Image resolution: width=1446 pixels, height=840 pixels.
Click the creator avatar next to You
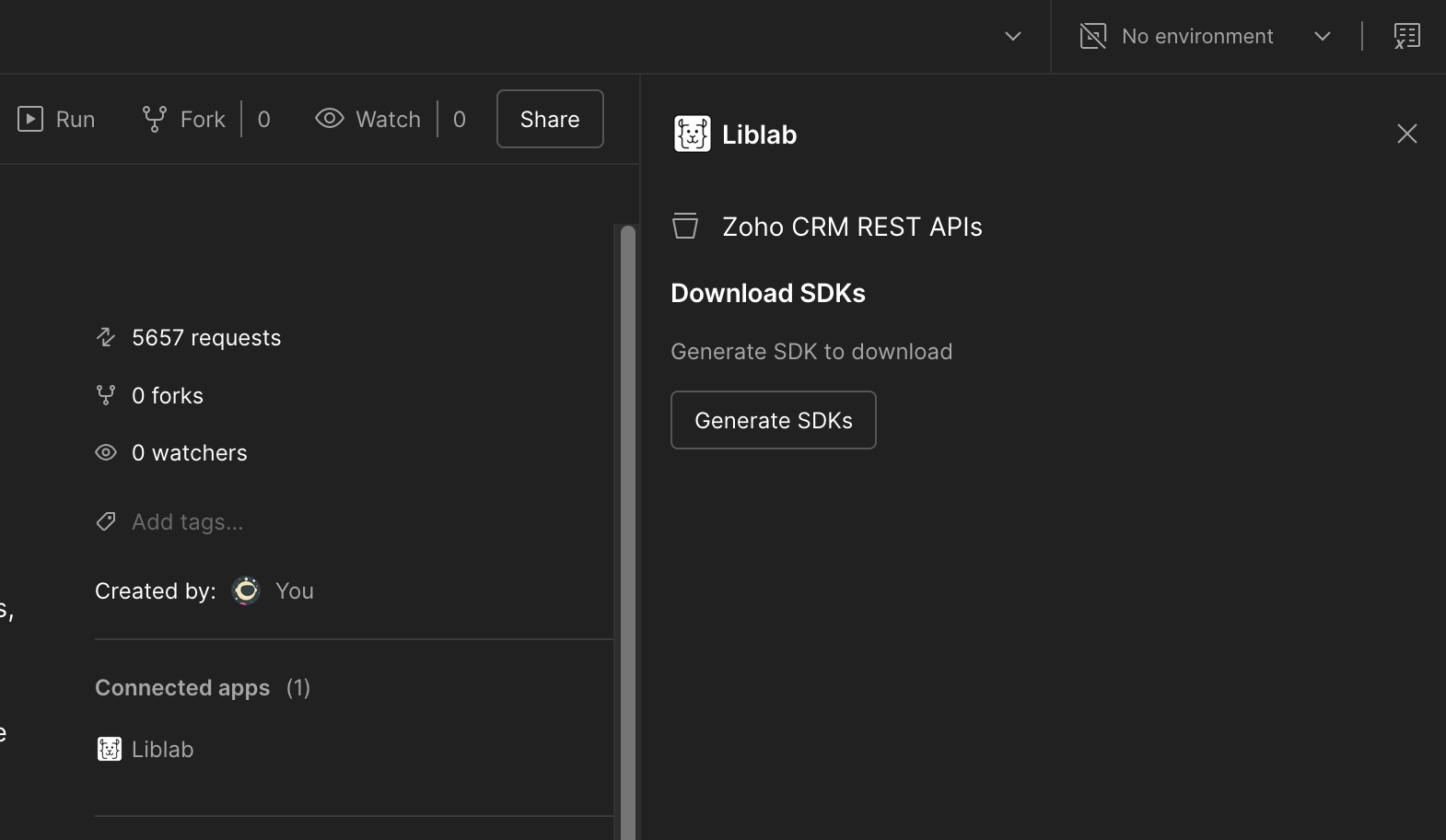[x=246, y=590]
